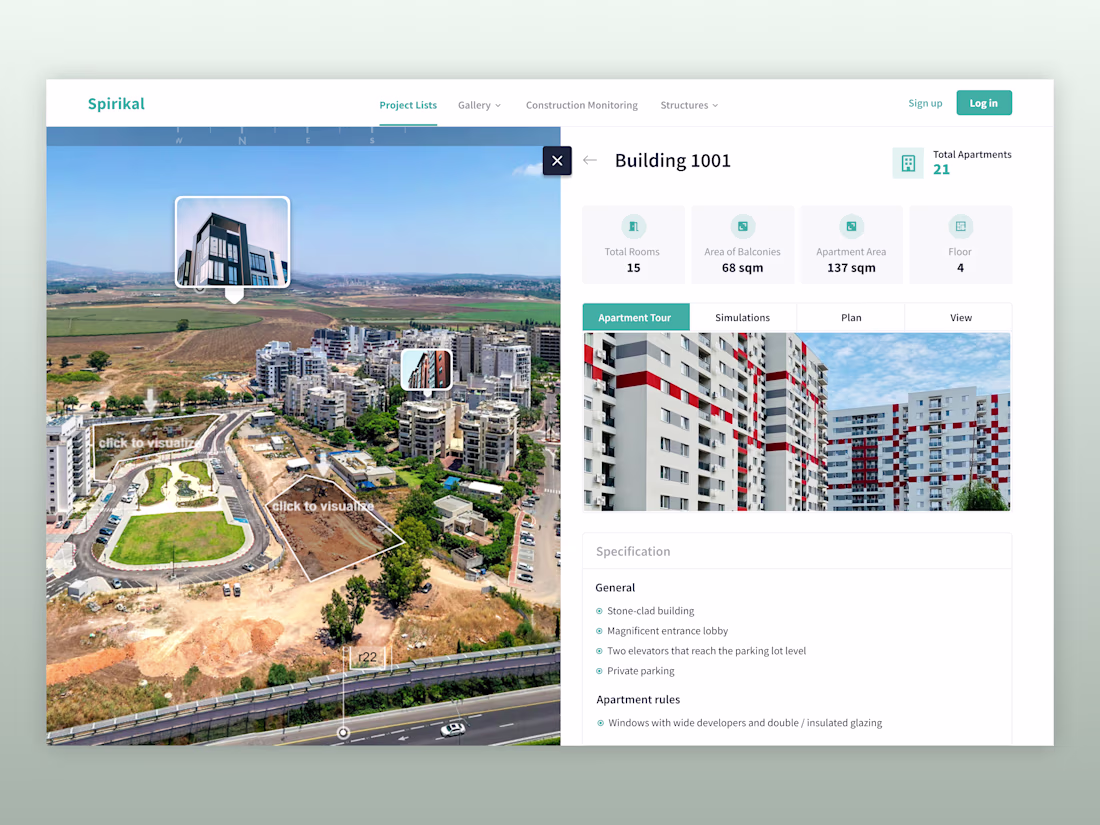Click the '15' total rooms value
The height and width of the screenshot is (825, 1100).
click(633, 268)
